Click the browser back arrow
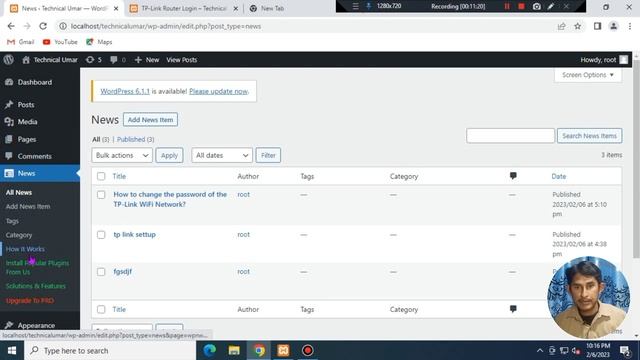The image size is (640, 360). click(11, 26)
